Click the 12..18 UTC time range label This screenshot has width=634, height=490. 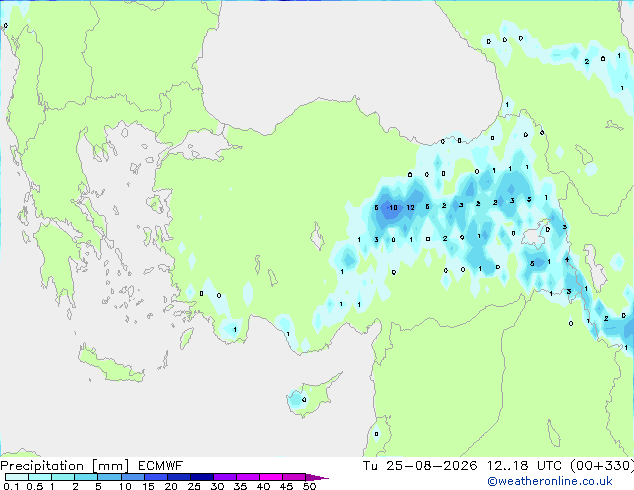(524, 466)
